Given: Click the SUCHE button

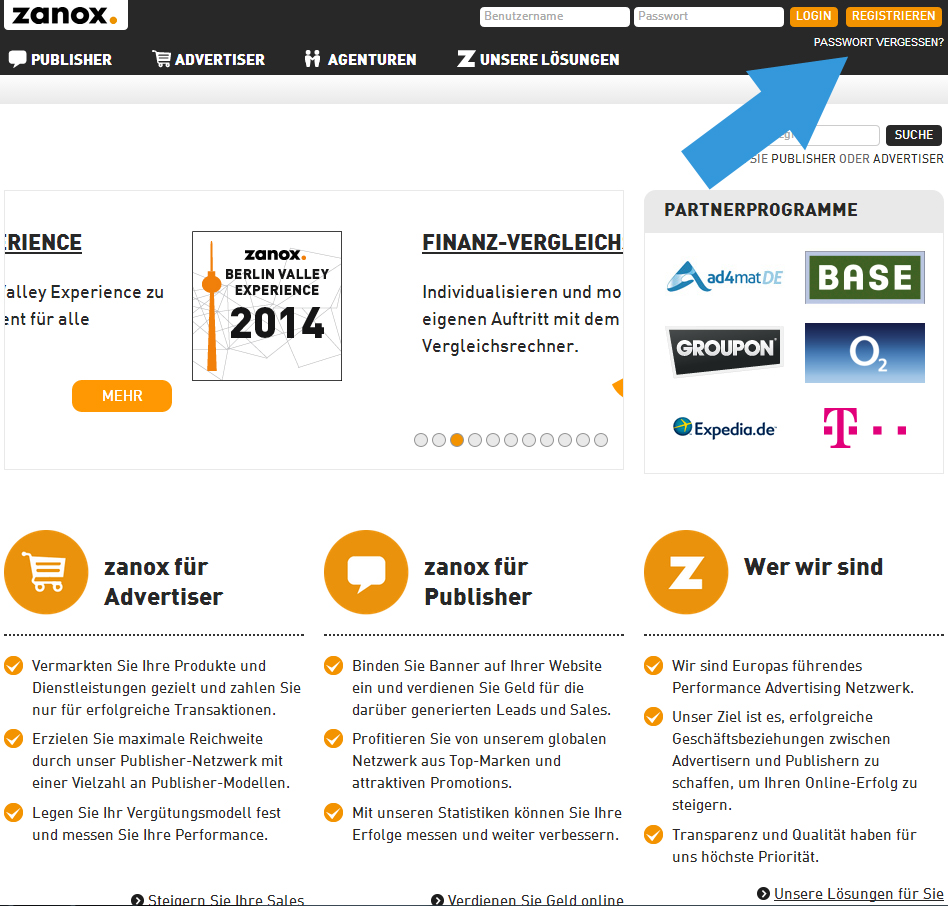Looking at the screenshot, I should pos(914,135).
